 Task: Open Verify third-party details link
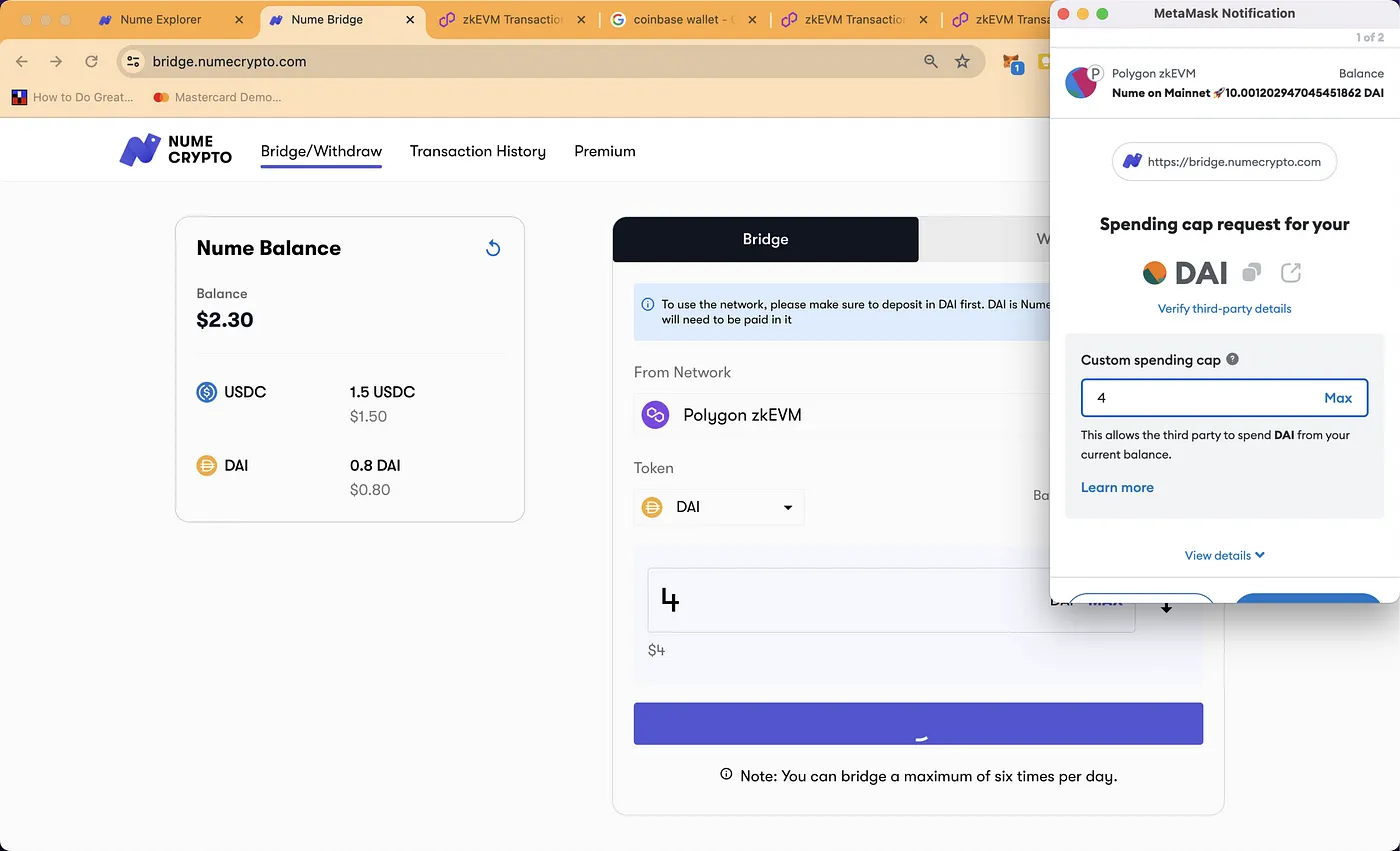1224,309
